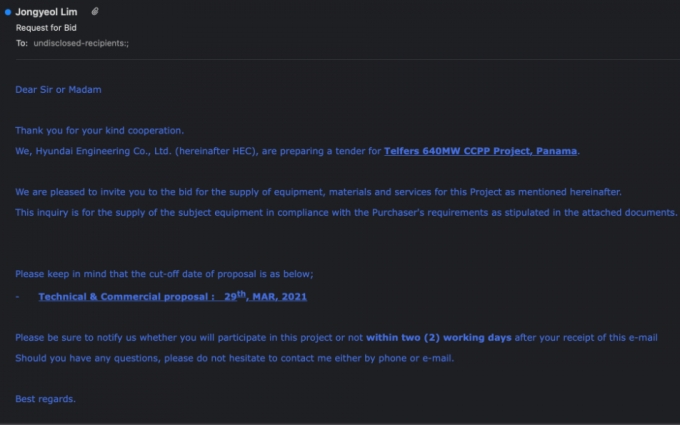The width and height of the screenshot is (680, 425).
Task: Click Thank you for your kind cooperation line
Action: [x=100, y=131]
